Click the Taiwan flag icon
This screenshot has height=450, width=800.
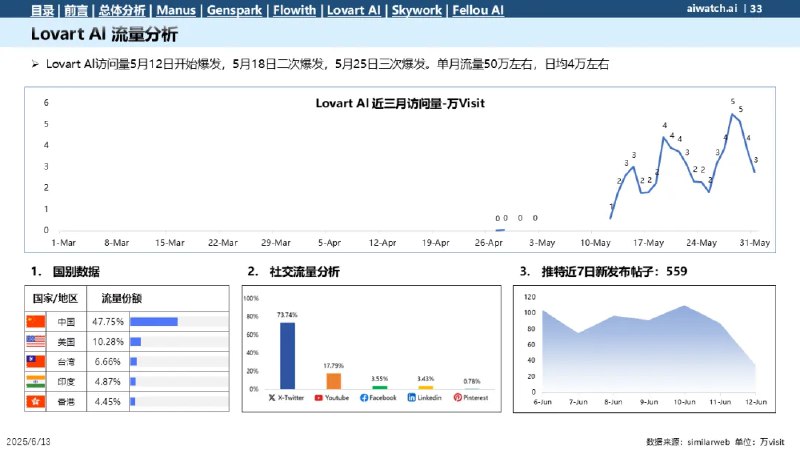coord(36,361)
